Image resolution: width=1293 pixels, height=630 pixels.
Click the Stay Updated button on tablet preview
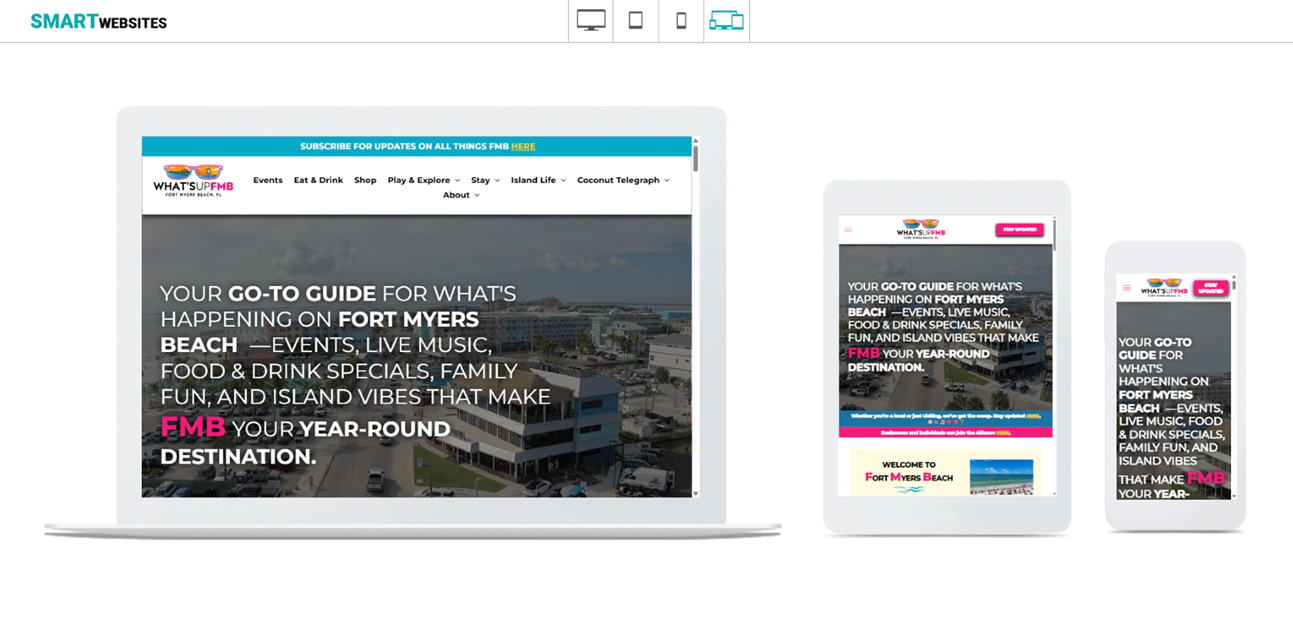tap(1021, 229)
